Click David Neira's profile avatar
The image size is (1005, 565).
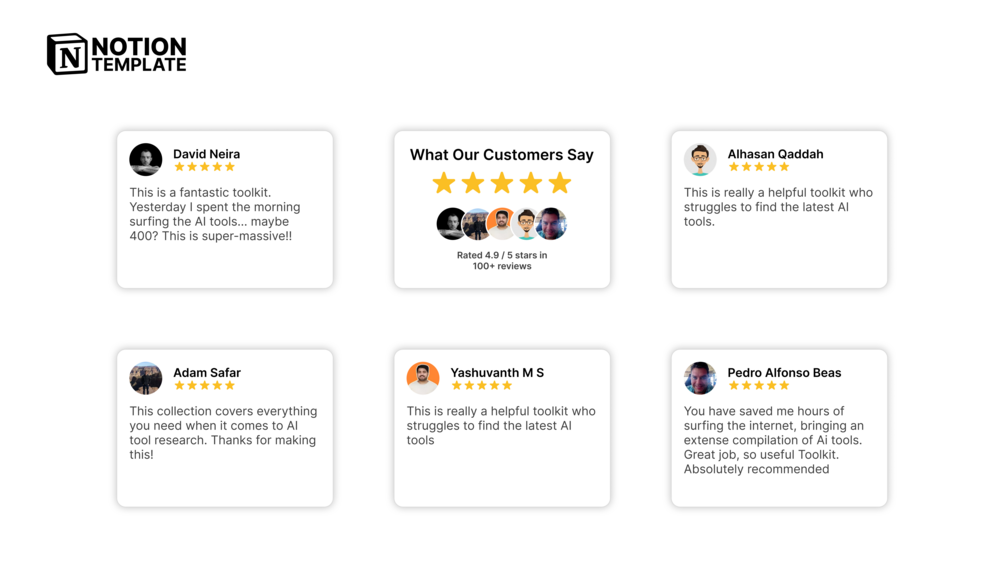pos(146,159)
